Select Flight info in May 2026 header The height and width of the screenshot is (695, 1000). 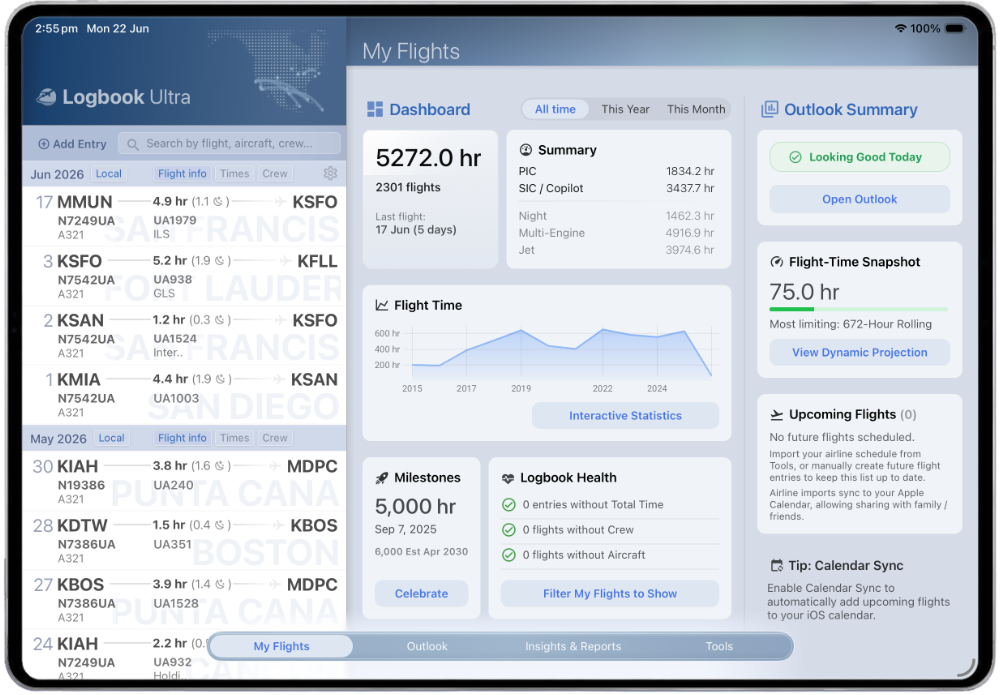[182, 438]
